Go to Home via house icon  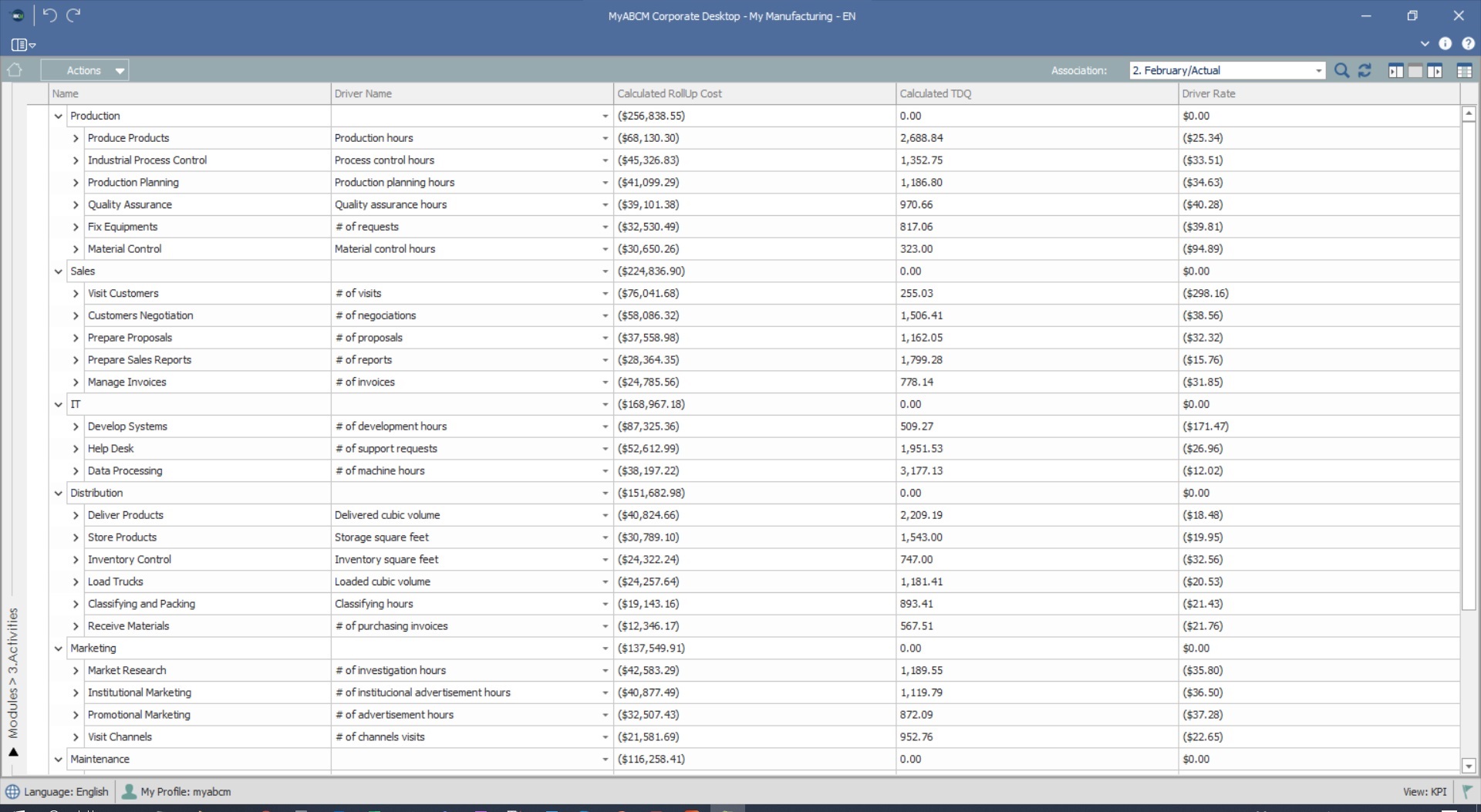15,70
